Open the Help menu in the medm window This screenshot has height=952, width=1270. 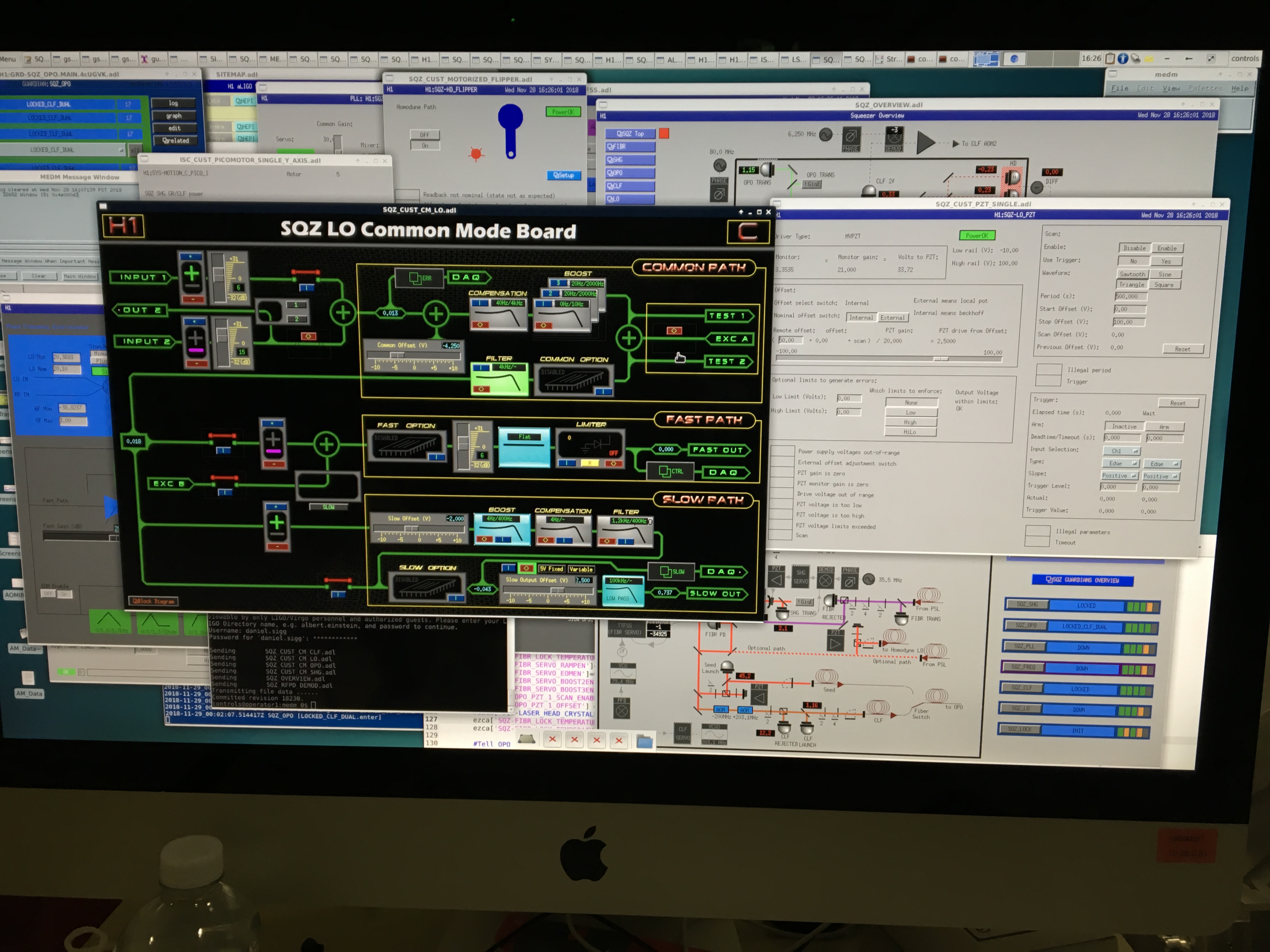tap(1239, 88)
